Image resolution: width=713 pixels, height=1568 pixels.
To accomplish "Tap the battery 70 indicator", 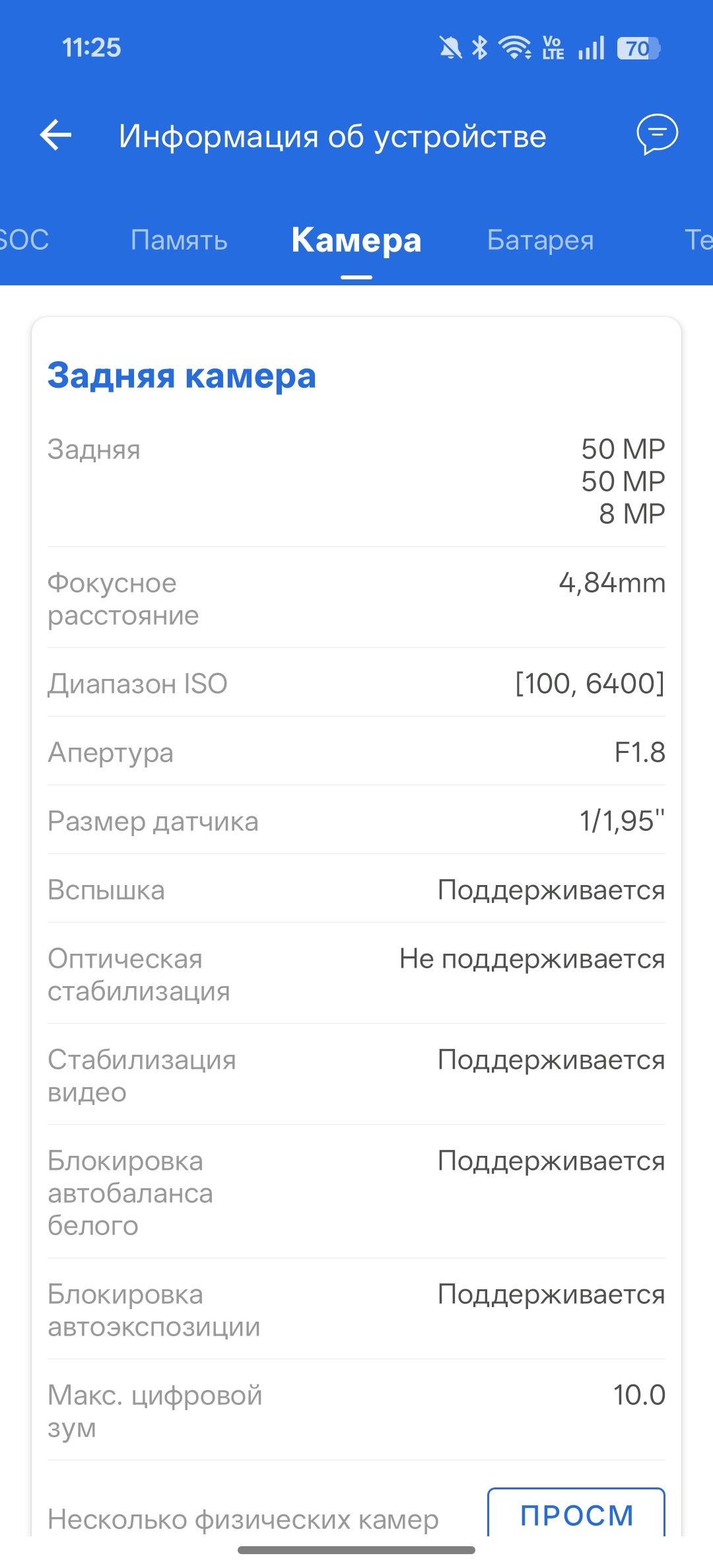I will 638,48.
